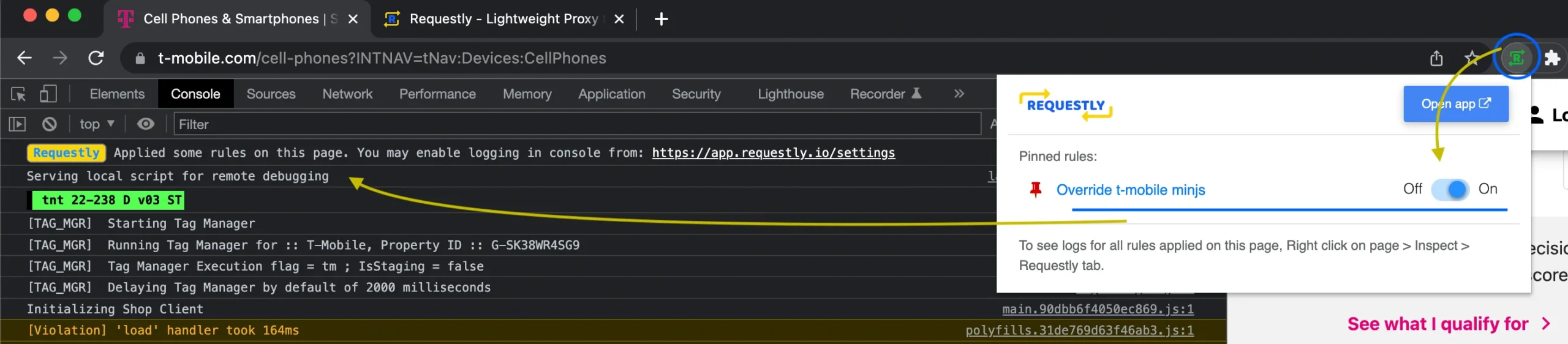Select the Memory tab
1568x344 pixels.
pyautogui.click(x=527, y=94)
